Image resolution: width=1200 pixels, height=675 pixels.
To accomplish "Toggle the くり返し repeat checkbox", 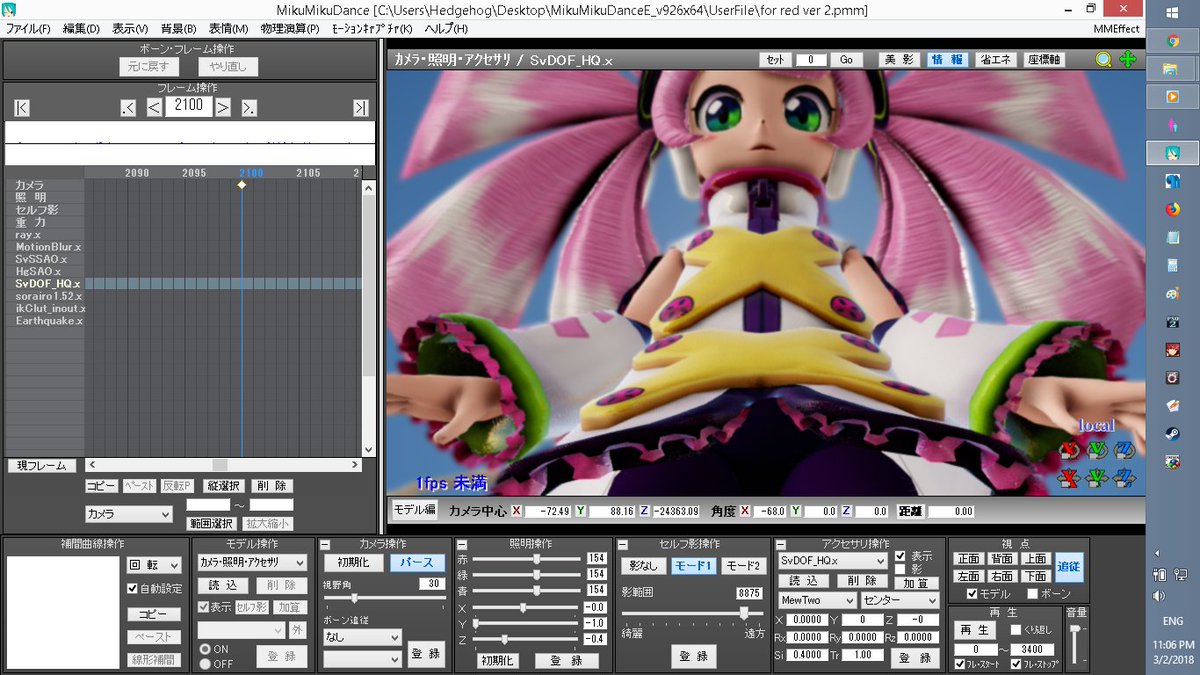I will point(1016,630).
